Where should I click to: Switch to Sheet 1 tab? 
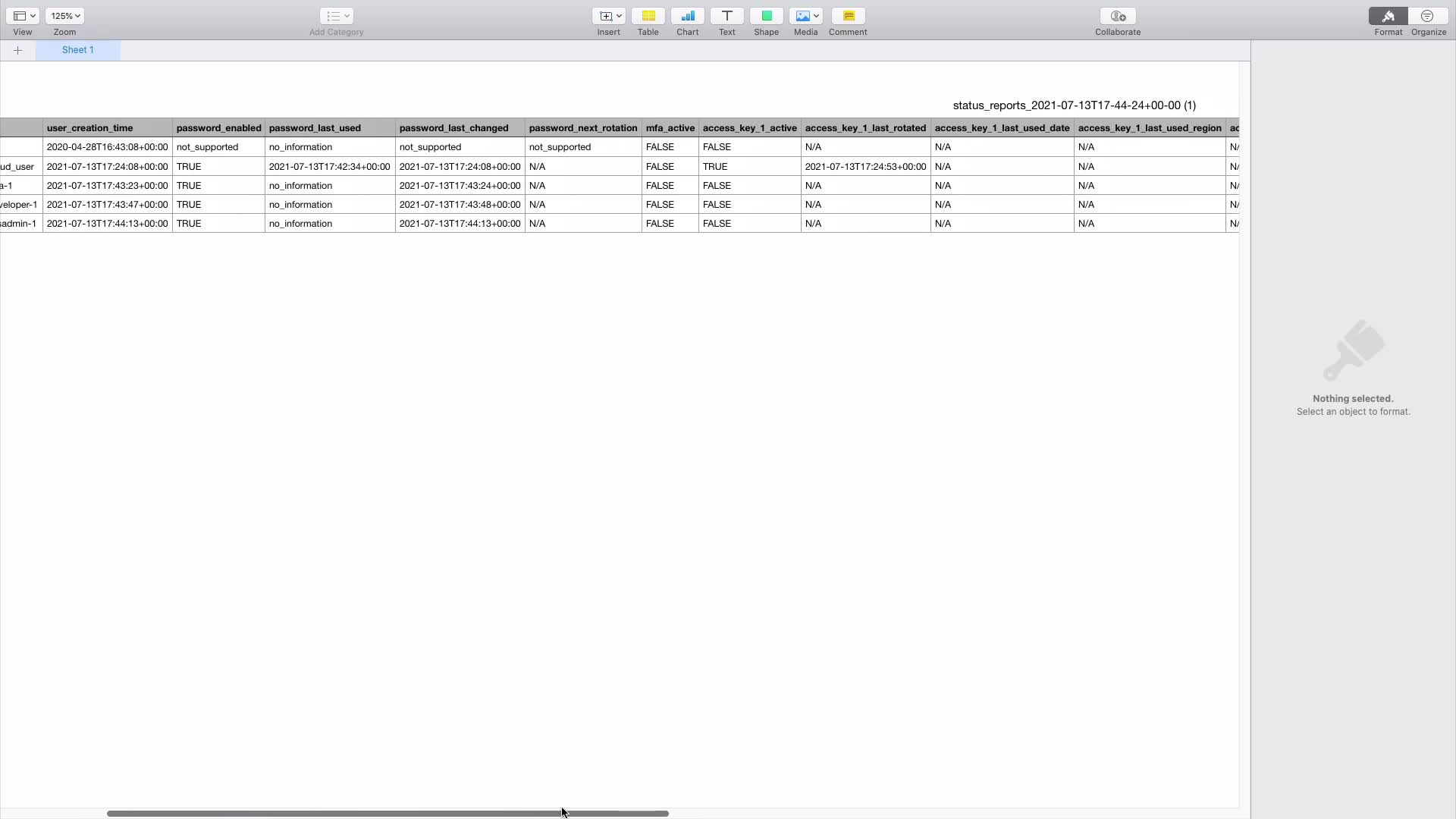click(x=77, y=50)
